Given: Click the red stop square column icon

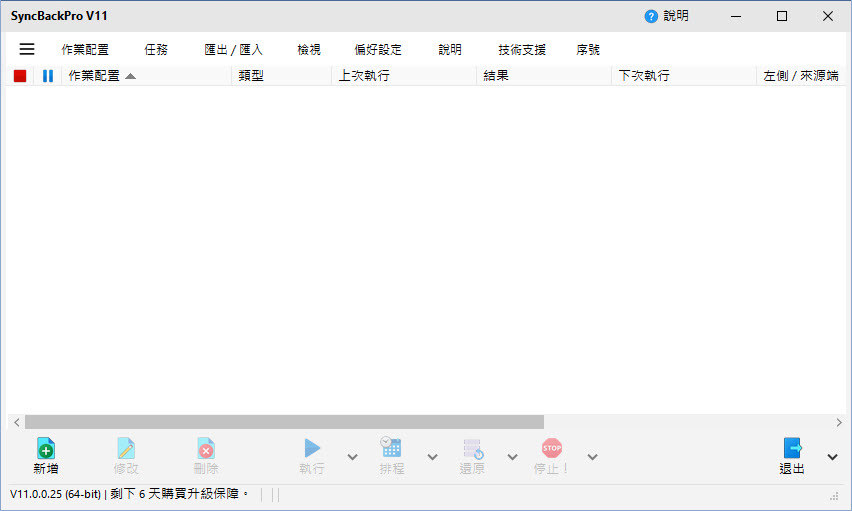Looking at the screenshot, I should 20,76.
